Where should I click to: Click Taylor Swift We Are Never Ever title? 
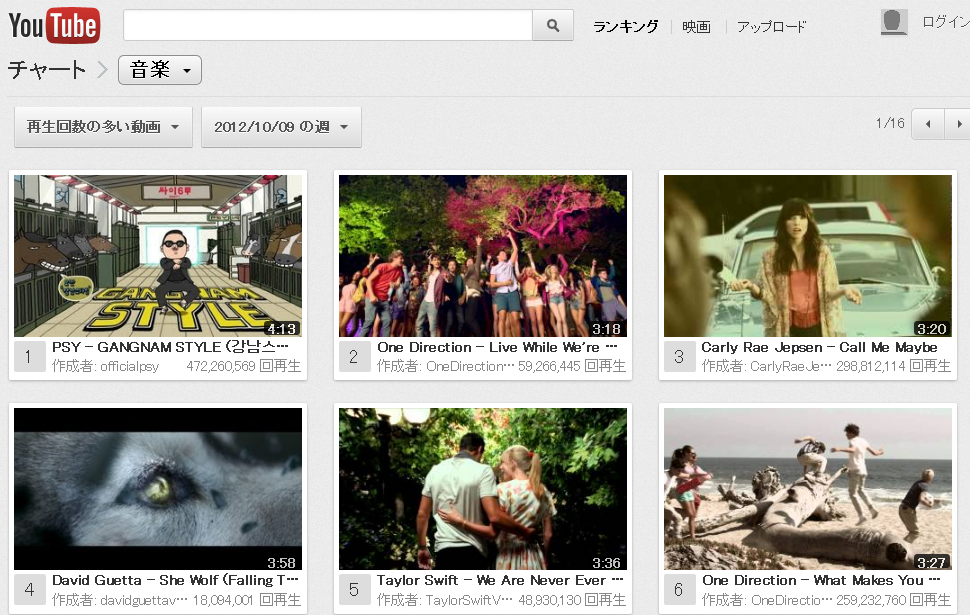[500, 580]
